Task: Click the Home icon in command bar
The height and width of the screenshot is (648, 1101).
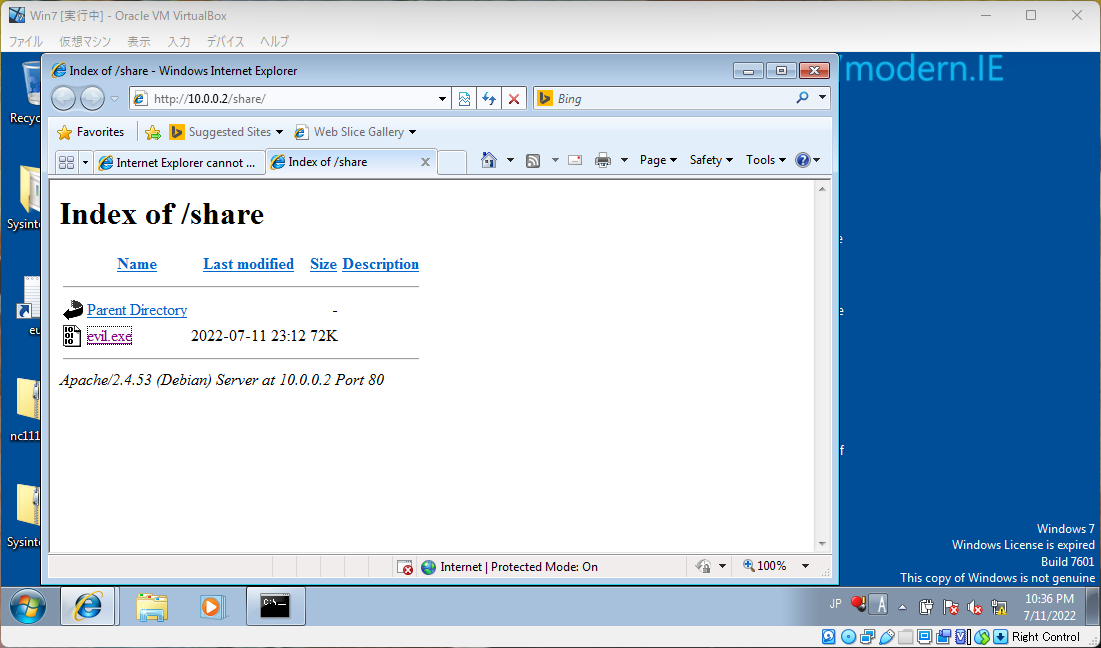Action: [489, 160]
